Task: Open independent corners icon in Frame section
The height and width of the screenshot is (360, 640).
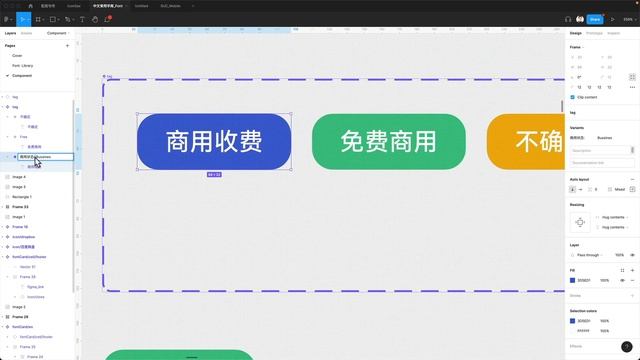Action: tap(632, 77)
